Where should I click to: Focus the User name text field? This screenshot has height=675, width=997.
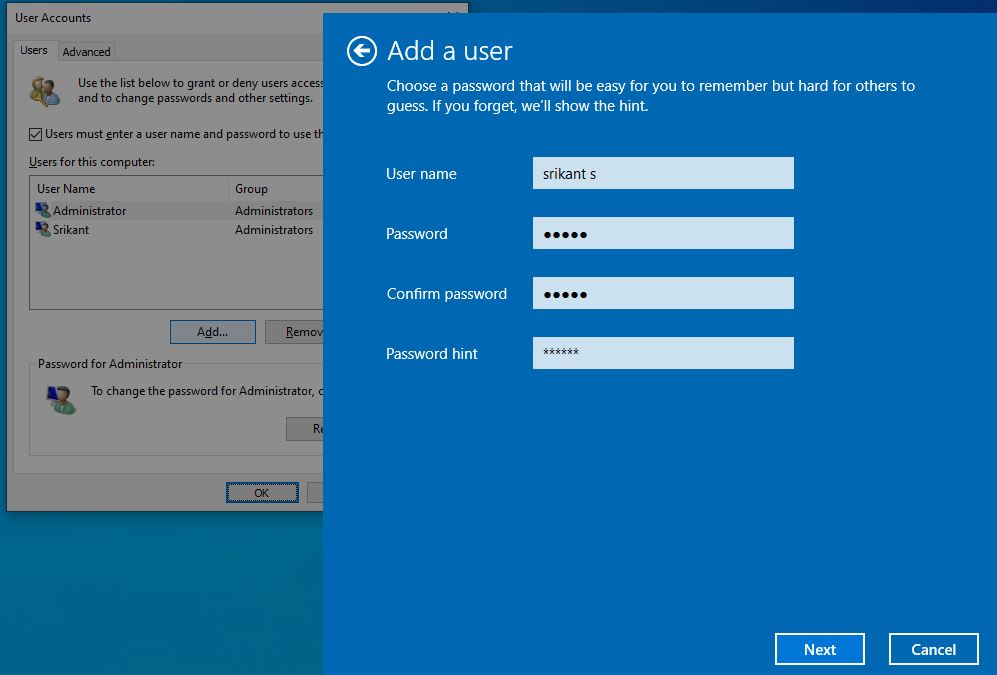click(x=662, y=173)
